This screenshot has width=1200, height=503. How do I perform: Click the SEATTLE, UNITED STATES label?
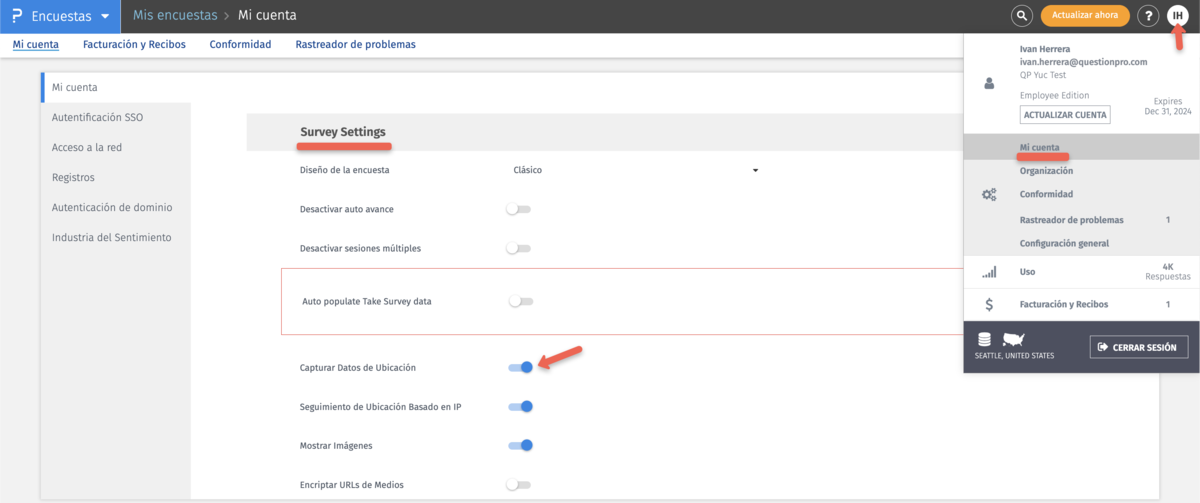(1014, 356)
